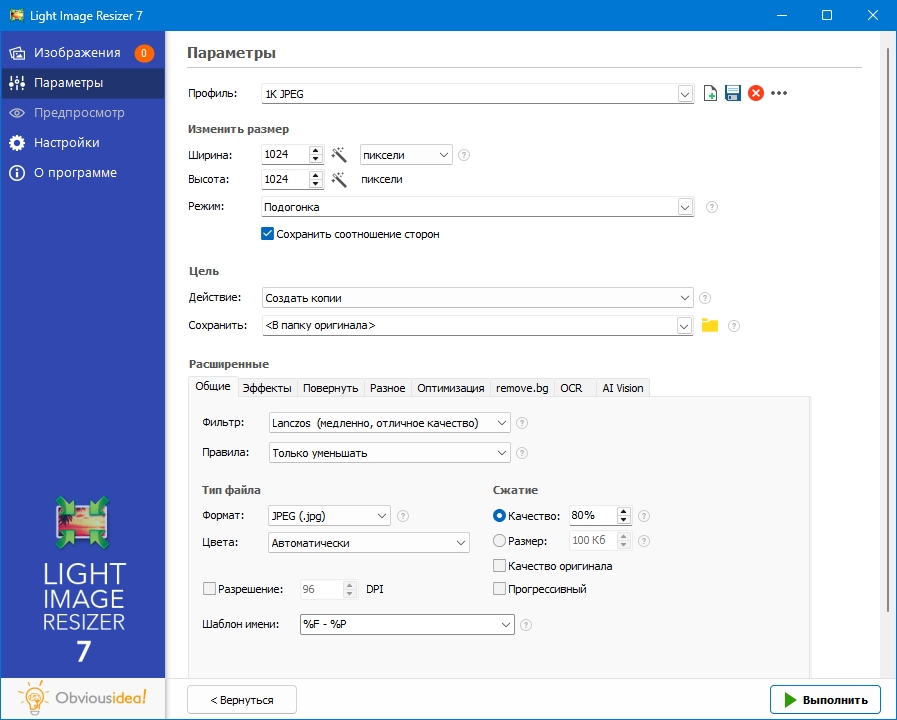Image resolution: width=897 pixels, height=720 pixels.
Task: Click the Выполнить button
Action: tap(825, 700)
